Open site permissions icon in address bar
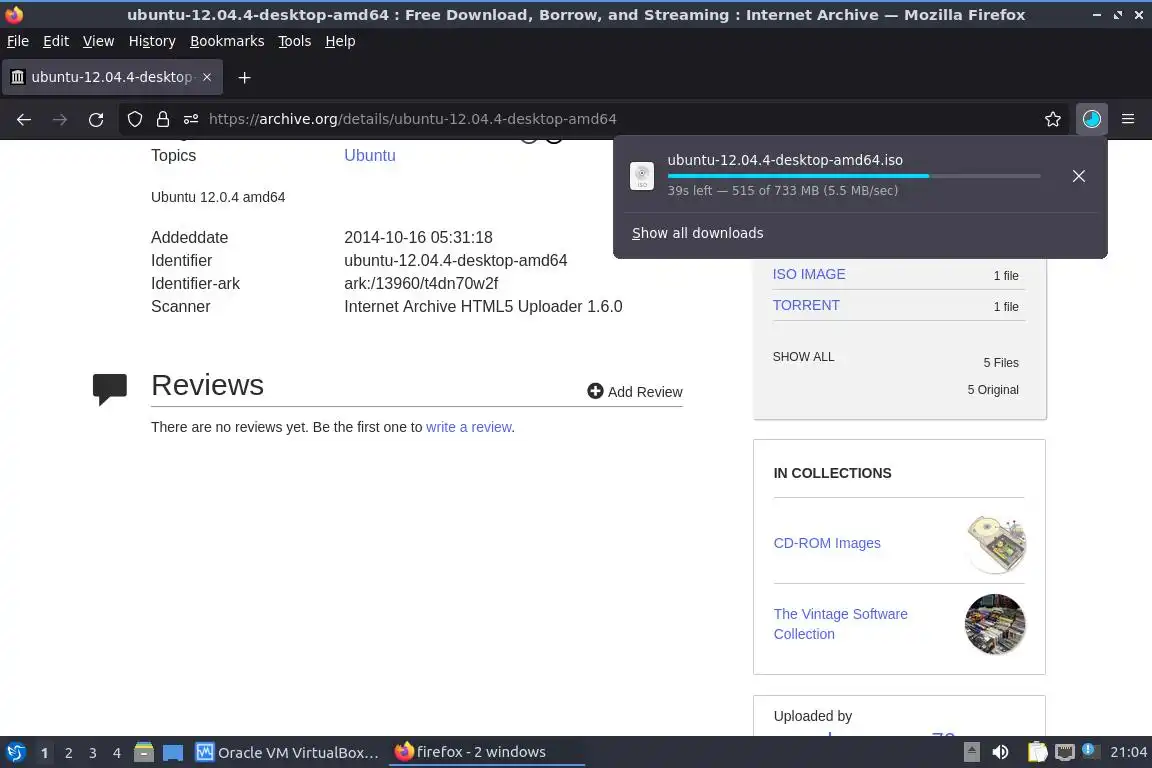Image resolution: width=1152 pixels, height=768 pixels. tap(191, 119)
